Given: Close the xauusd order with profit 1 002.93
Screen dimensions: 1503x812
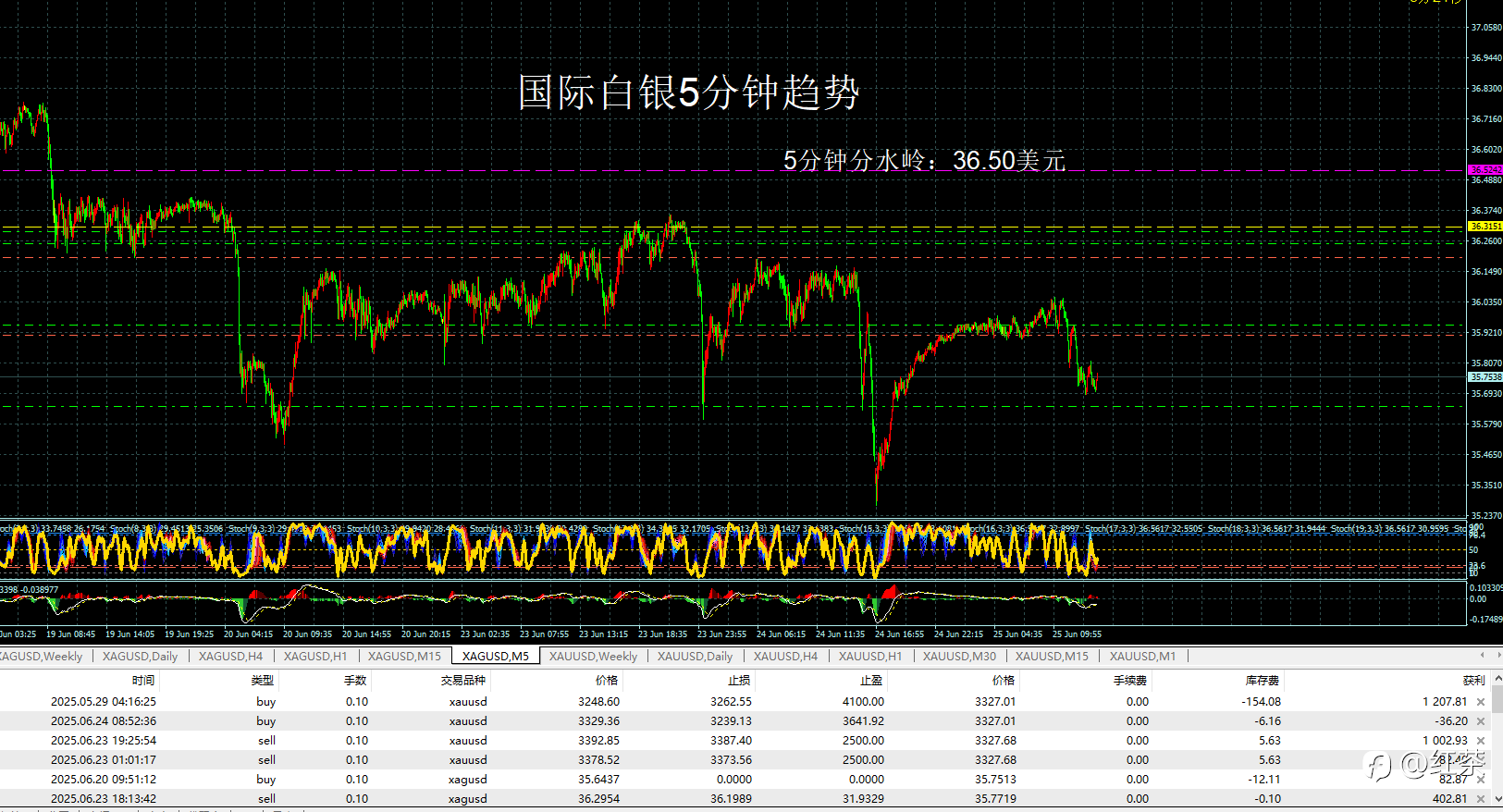Looking at the screenshot, I should point(1481,741).
